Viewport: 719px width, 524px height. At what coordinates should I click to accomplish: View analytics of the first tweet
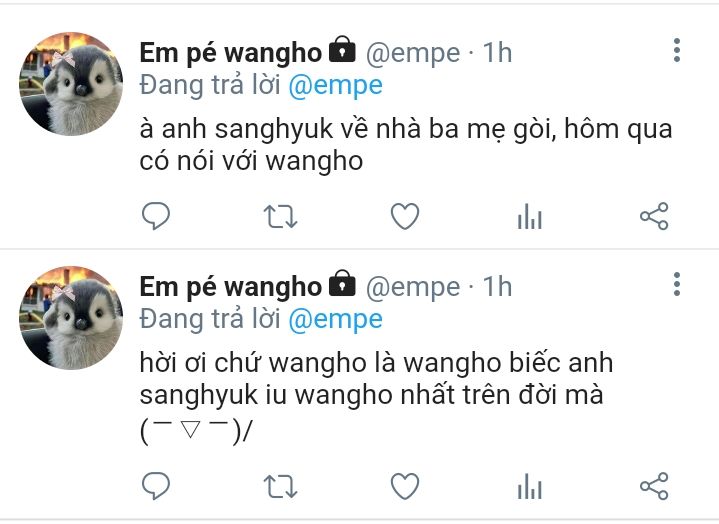pyautogui.click(x=530, y=216)
